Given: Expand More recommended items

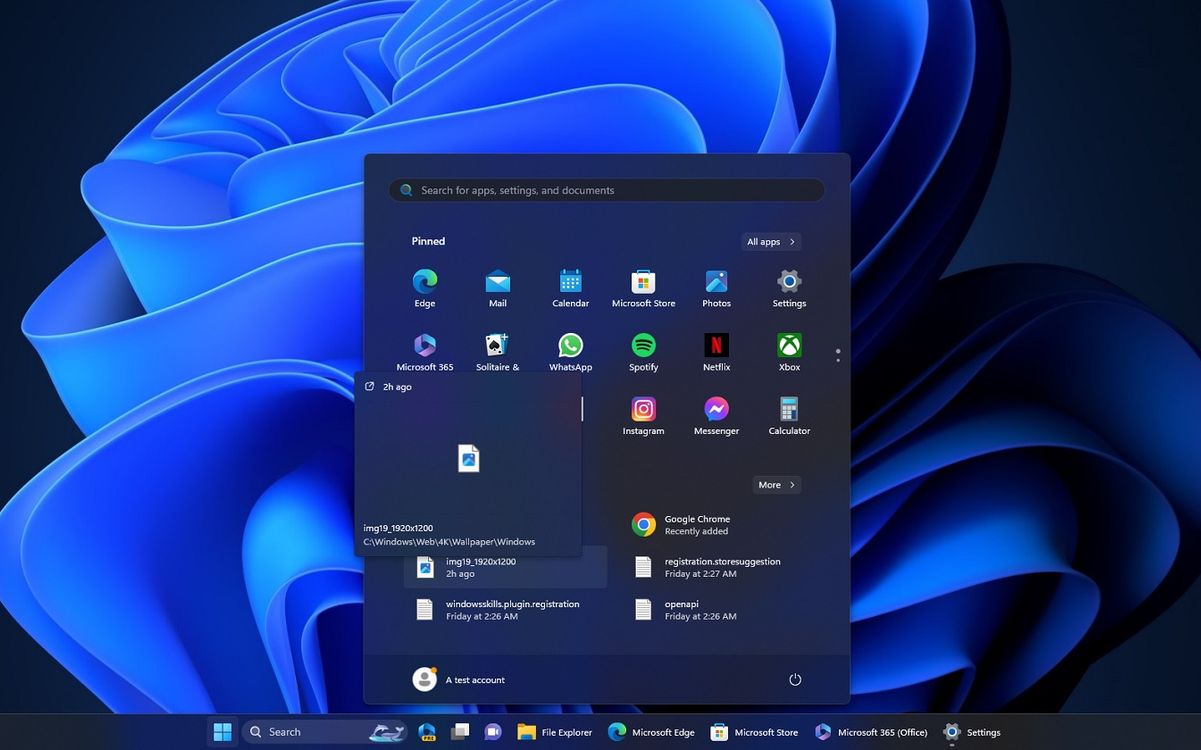Looking at the screenshot, I should coord(776,485).
